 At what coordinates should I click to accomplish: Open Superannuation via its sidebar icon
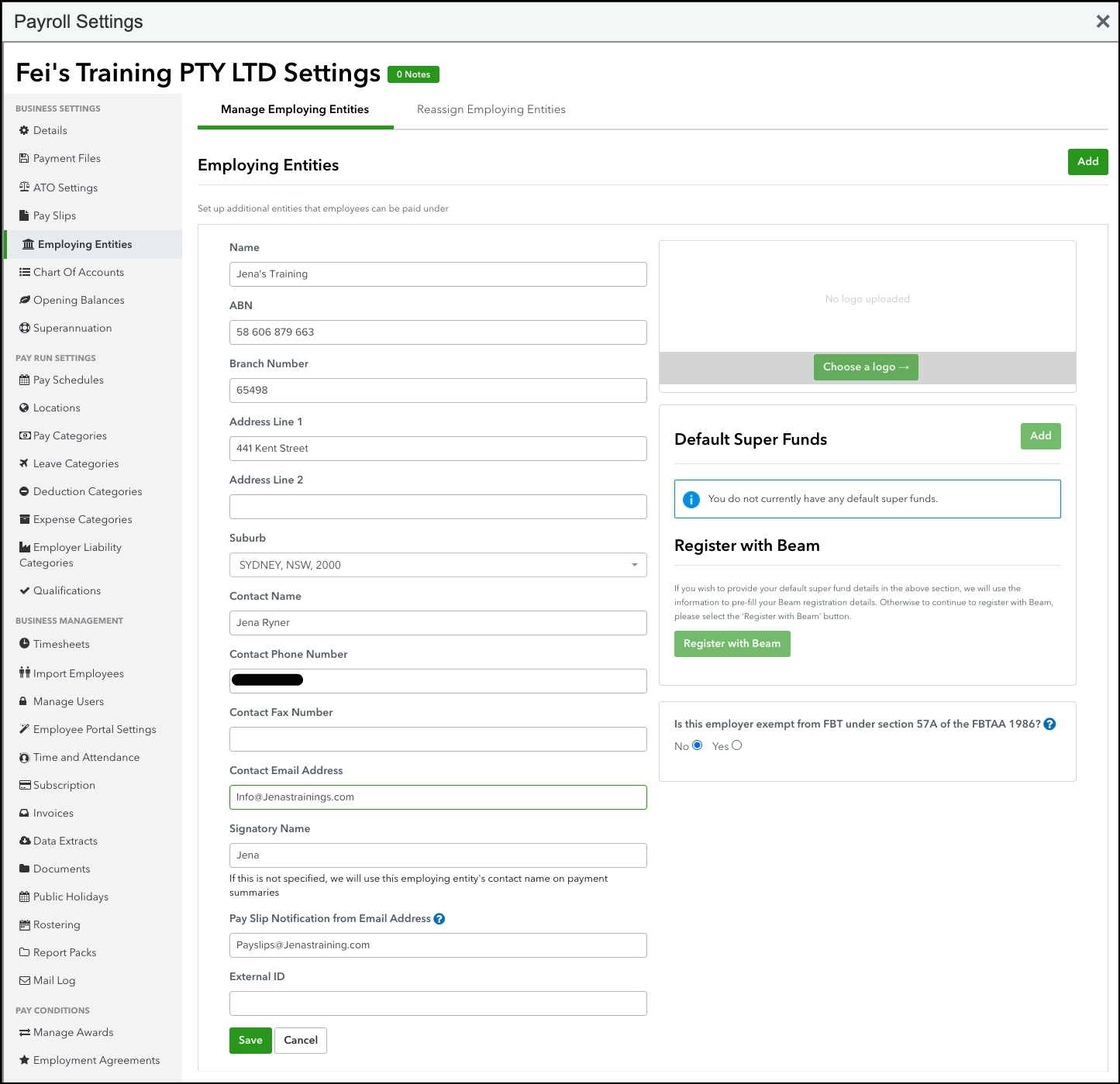click(x=24, y=328)
